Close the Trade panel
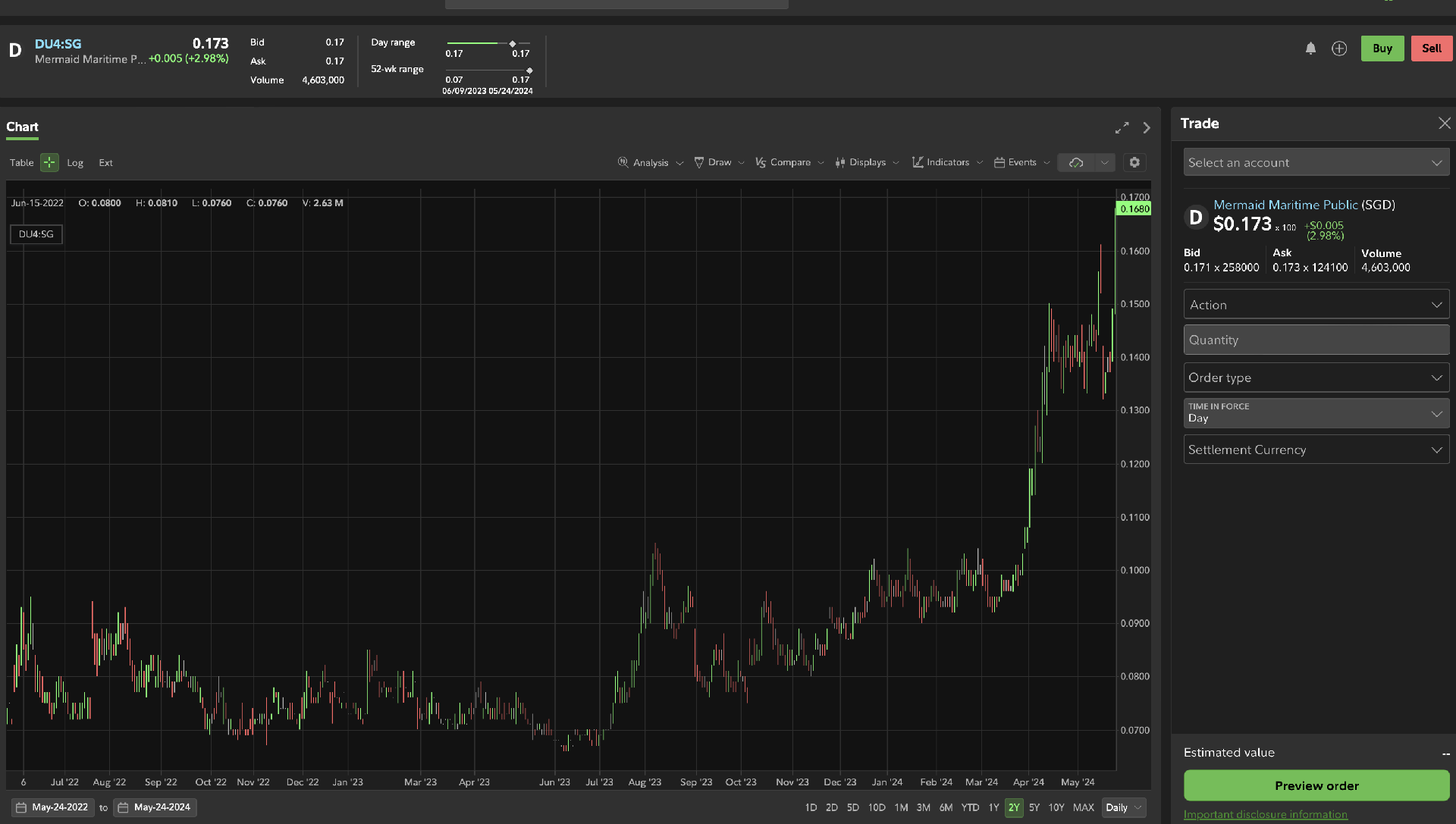 point(1444,124)
